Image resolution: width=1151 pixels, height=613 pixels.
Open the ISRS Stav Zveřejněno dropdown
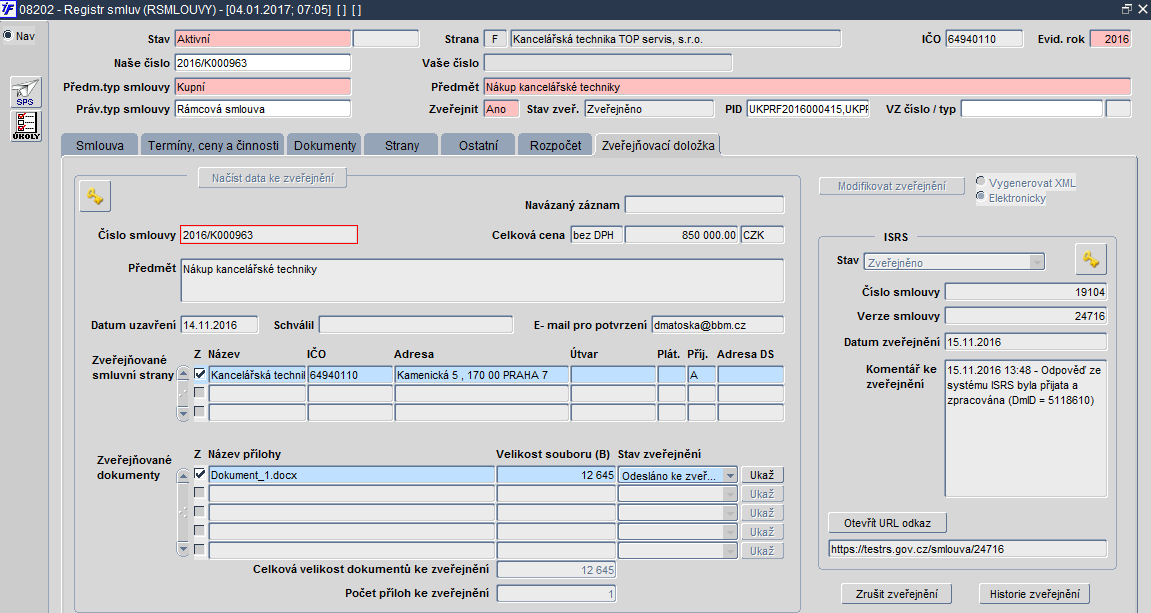pyautogui.click(x=1036, y=262)
